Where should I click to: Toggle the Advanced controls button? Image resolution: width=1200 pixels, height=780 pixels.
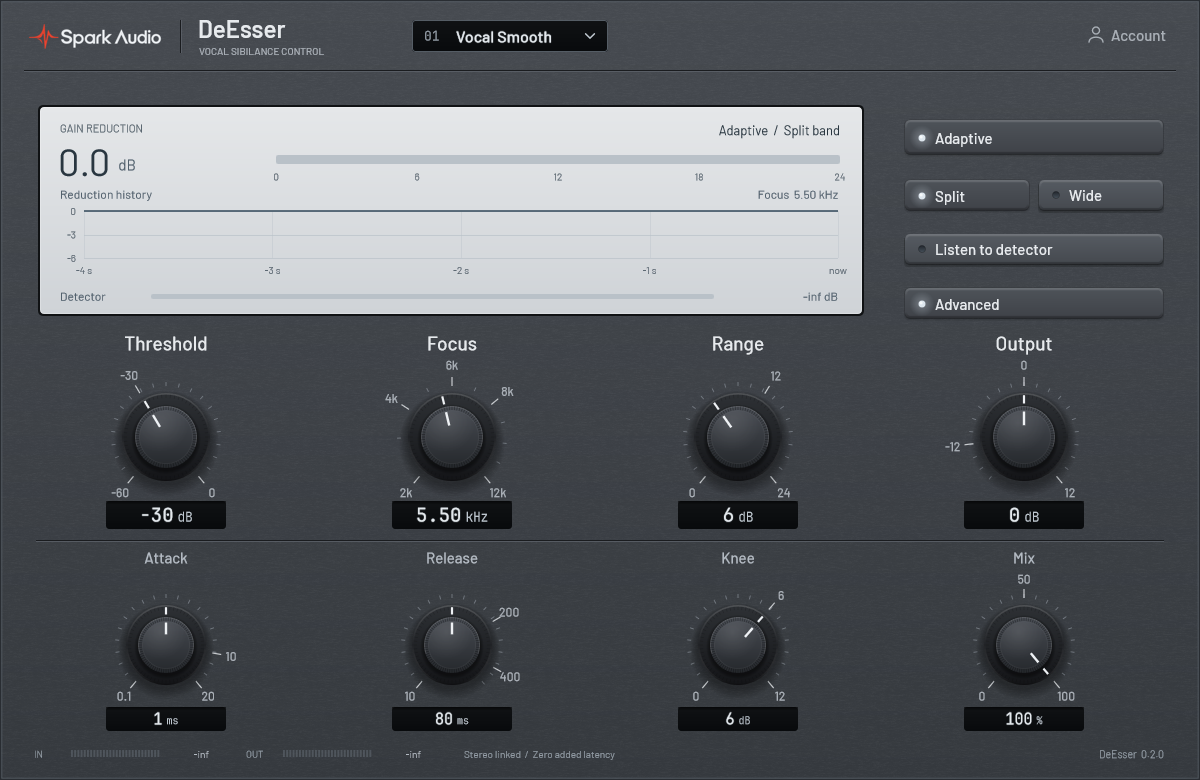[x=1034, y=304]
